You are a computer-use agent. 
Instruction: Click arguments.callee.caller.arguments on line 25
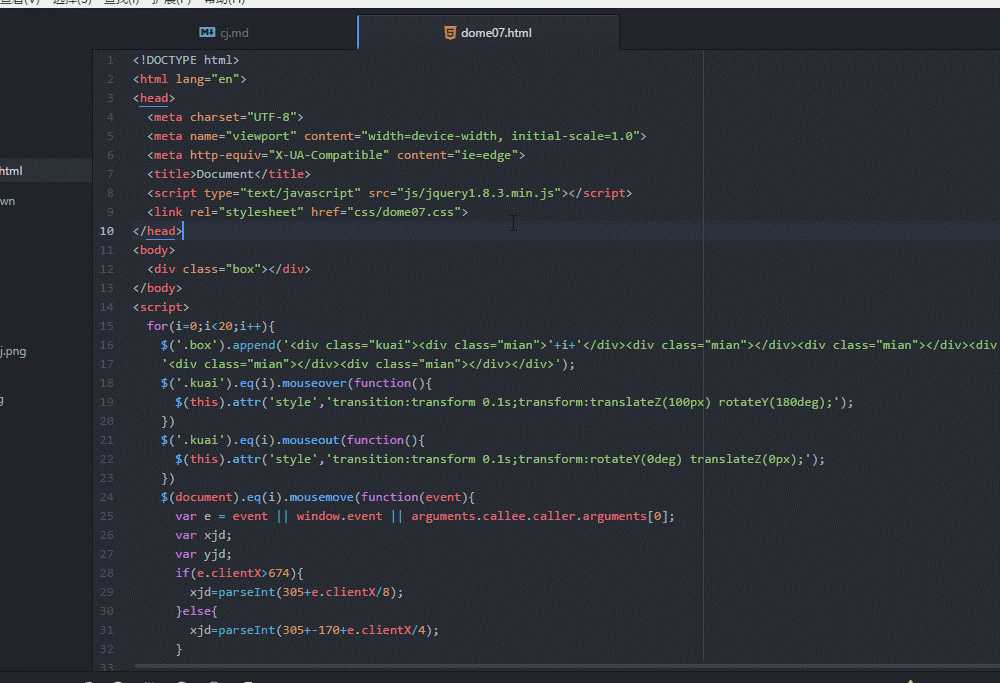[x=529, y=516]
